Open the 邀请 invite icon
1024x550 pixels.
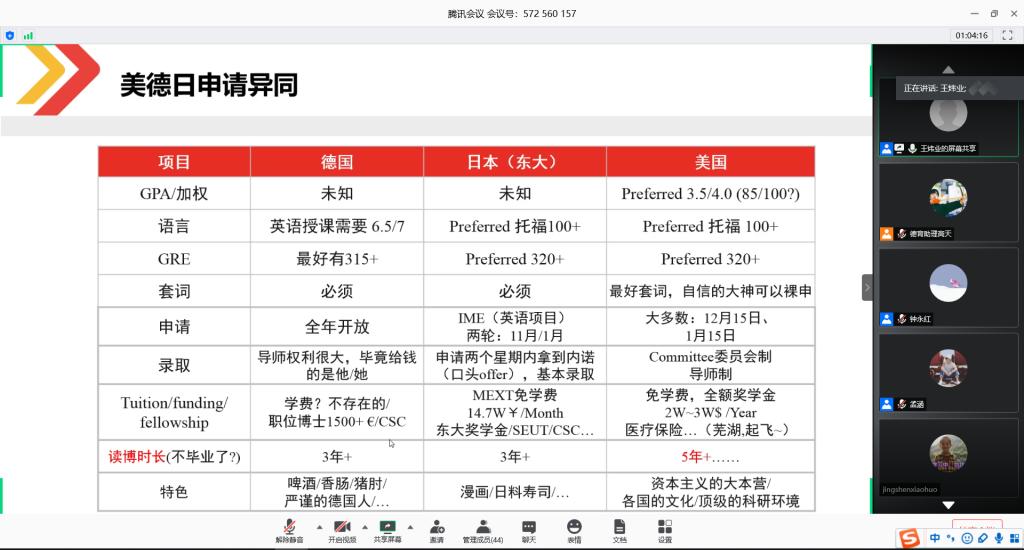click(437, 528)
